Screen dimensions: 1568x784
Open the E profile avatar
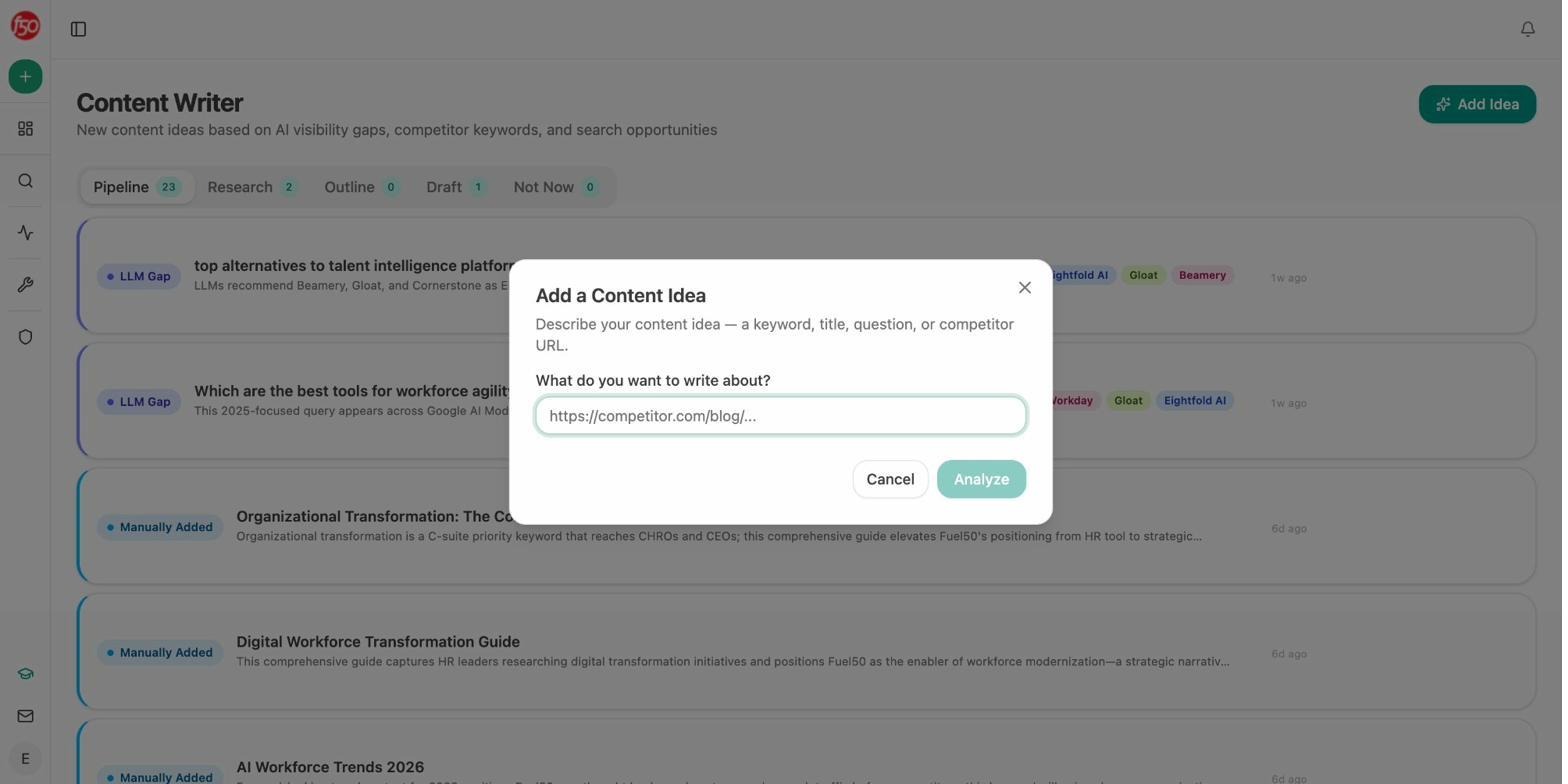22,758
